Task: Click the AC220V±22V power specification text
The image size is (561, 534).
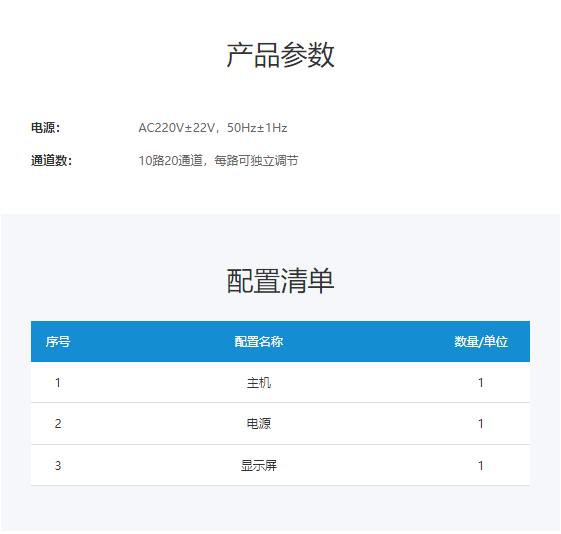Action: [x=177, y=128]
